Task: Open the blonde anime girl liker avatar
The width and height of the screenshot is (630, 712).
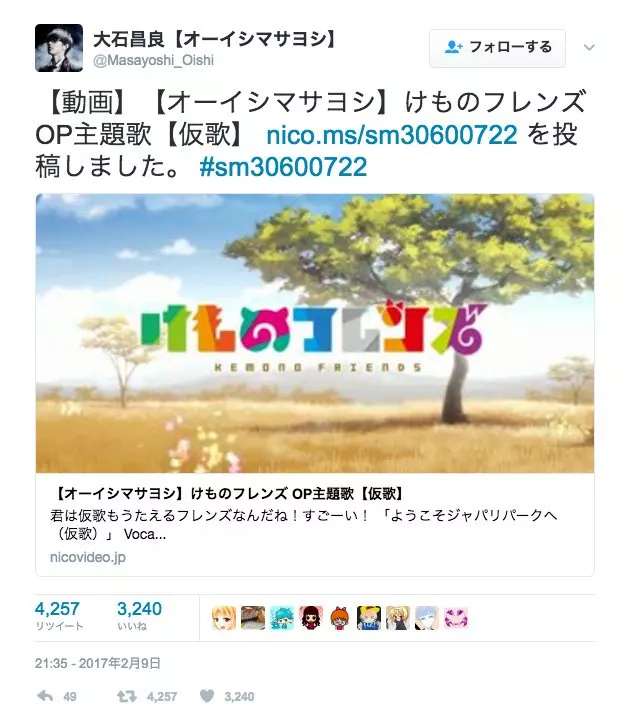Action: (224, 618)
